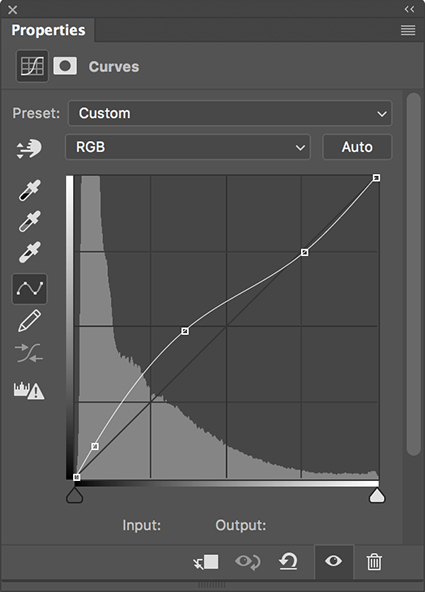This screenshot has width=425, height=592.
Task: Click the white point input slider
Action: click(x=377, y=496)
